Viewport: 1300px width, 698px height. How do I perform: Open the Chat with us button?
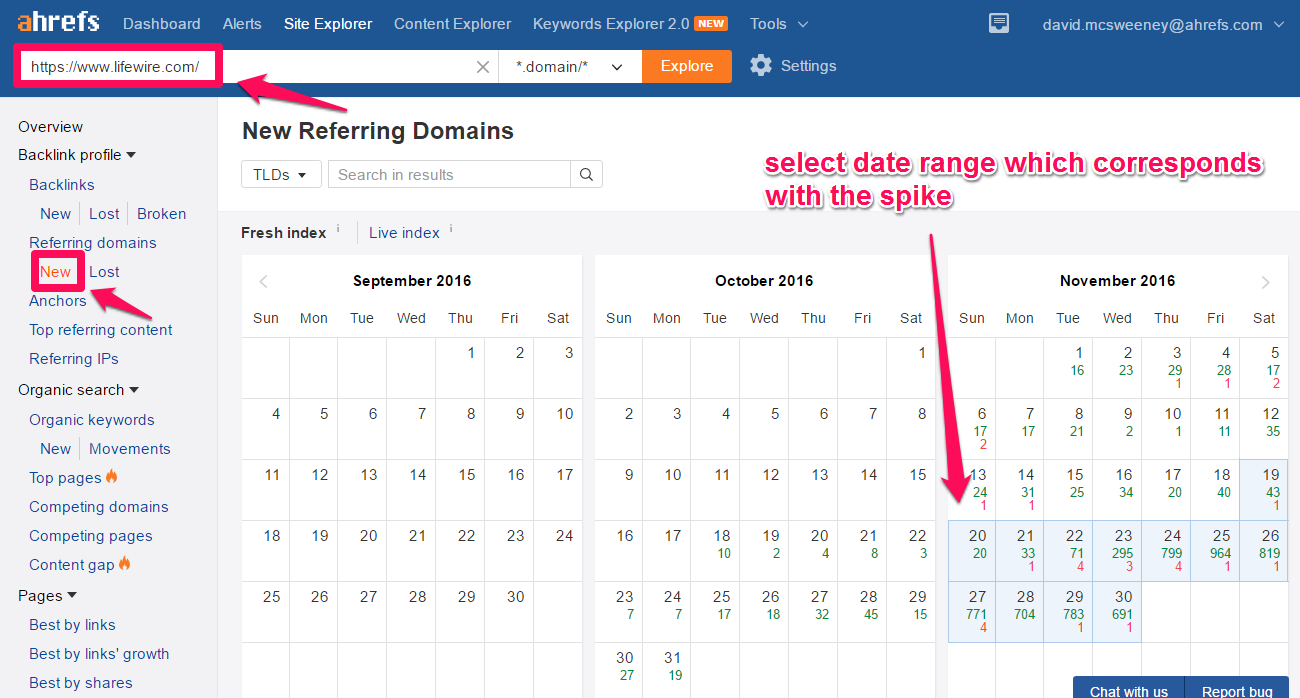point(1128,688)
